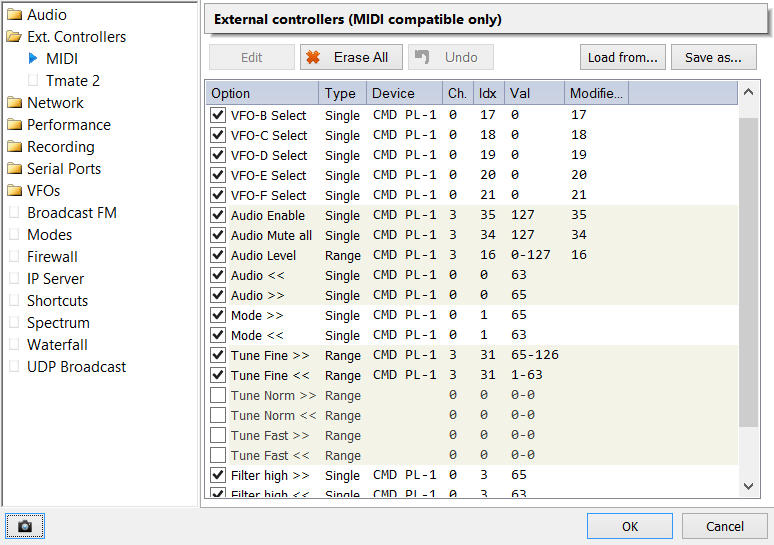The width and height of the screenshot is (774, 545).
Task: Click the blue arrow icon beside MIDI
Action: tap(33, 58)
